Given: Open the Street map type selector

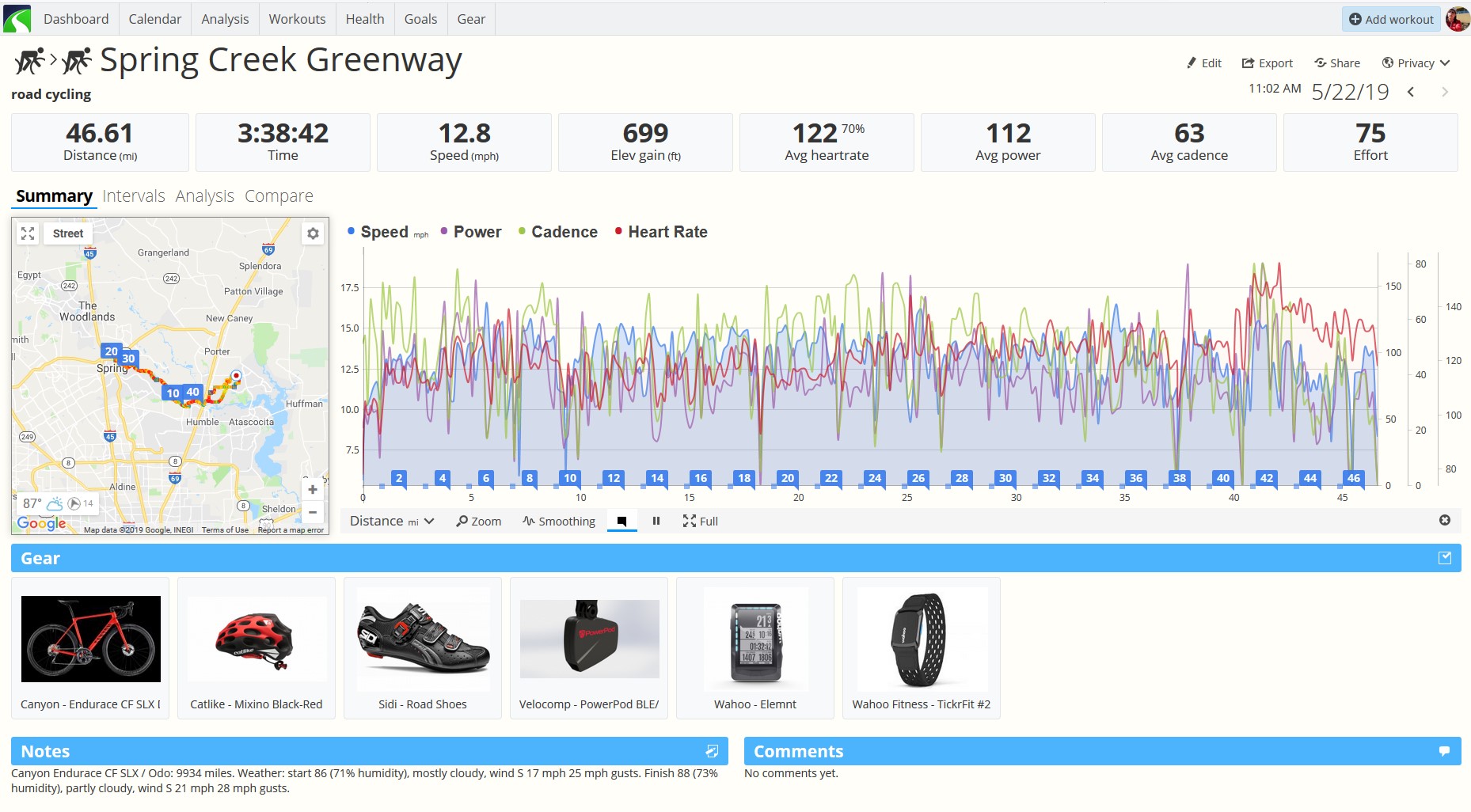Looking at the screenshot, I should coord(68,233).
